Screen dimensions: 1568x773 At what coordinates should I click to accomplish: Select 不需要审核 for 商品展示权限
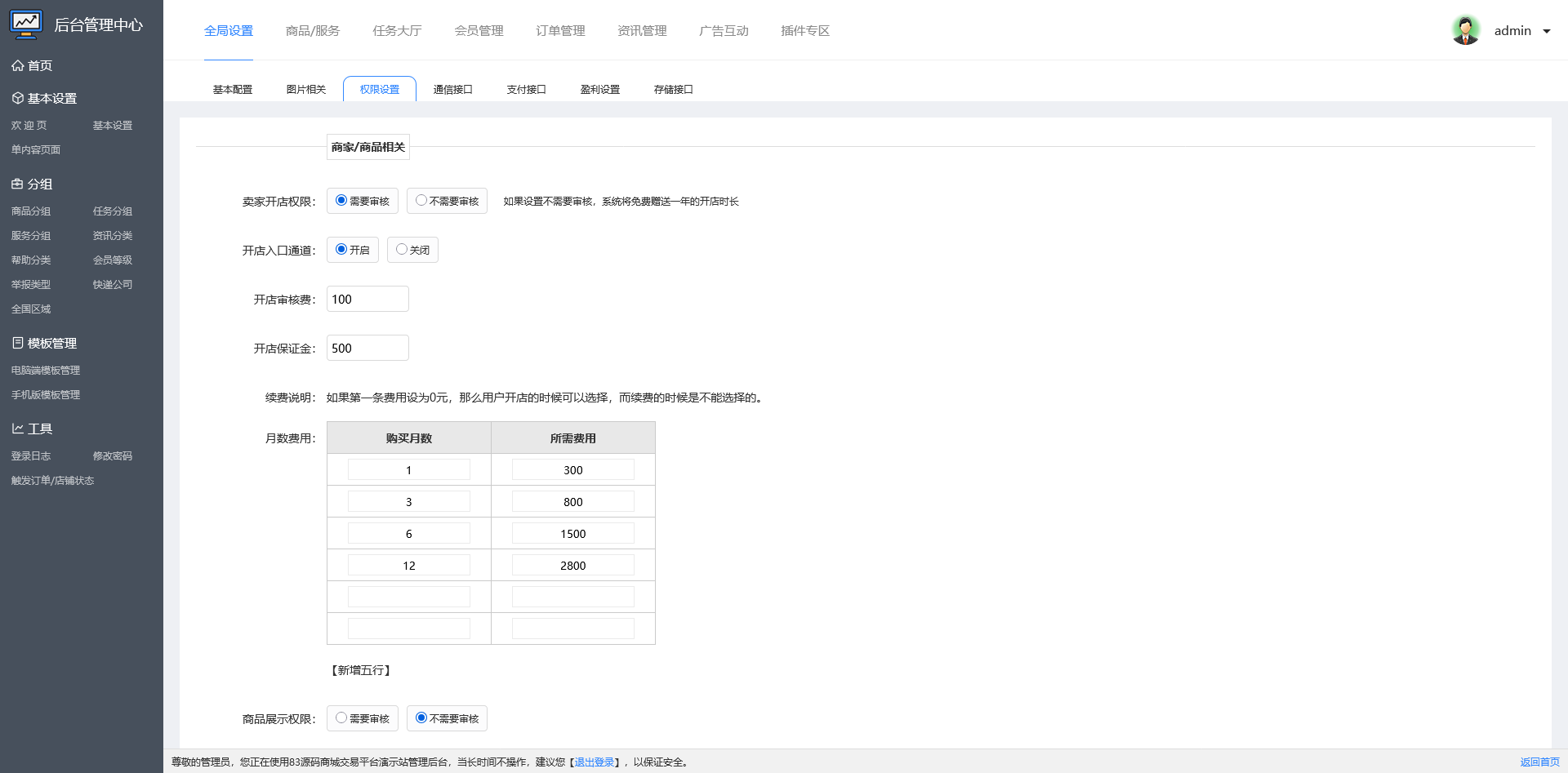pyautogui.click(x=421, y=717)
